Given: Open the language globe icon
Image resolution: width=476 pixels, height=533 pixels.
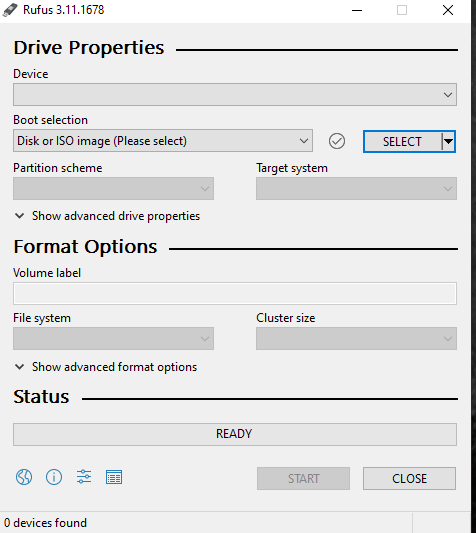Looking at the screenshot, I should pyautogui.click(x=24, y=477).
